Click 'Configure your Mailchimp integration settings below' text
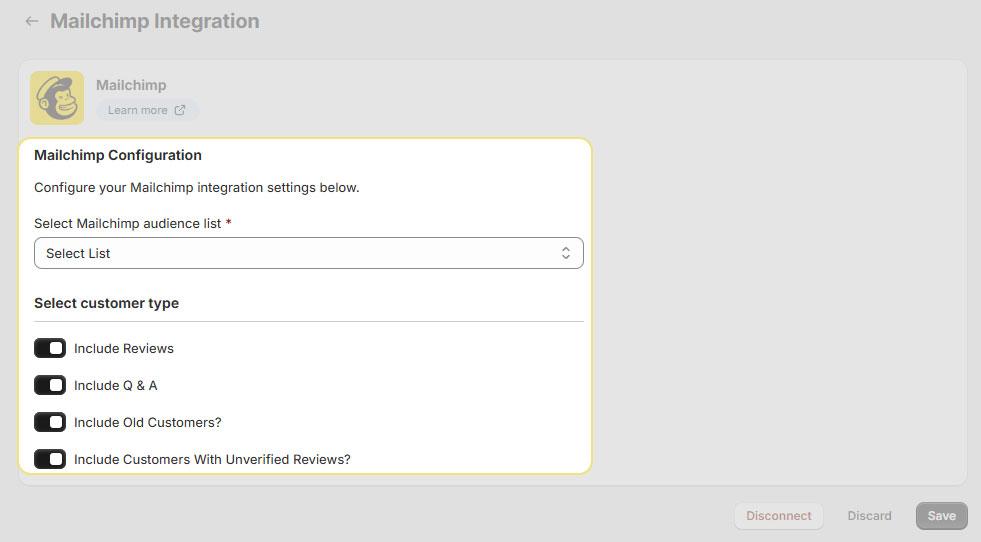981x542 pixels. click(x=196, y=188)
